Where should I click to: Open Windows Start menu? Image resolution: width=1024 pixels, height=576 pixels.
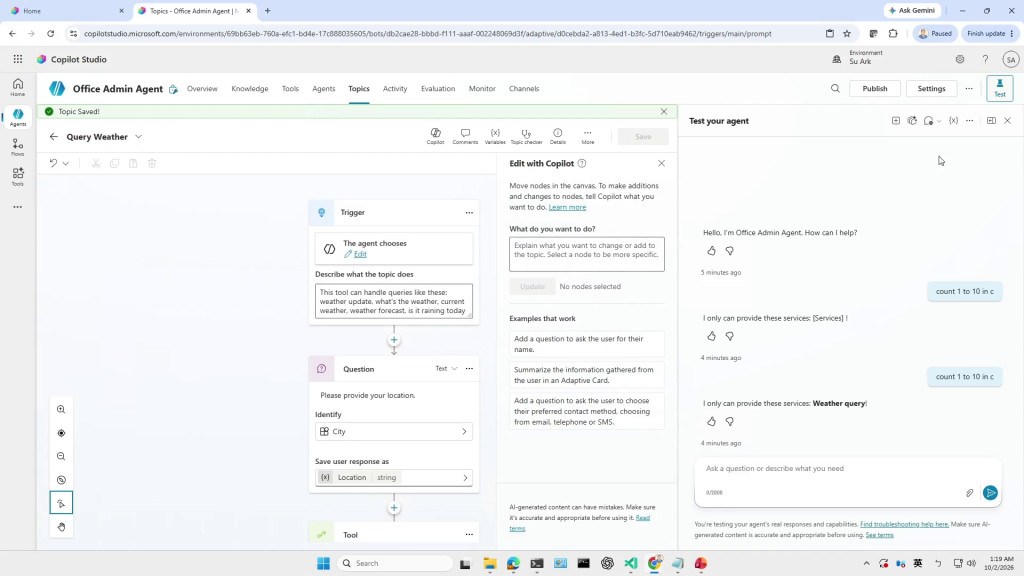click(x=323, y=563)
